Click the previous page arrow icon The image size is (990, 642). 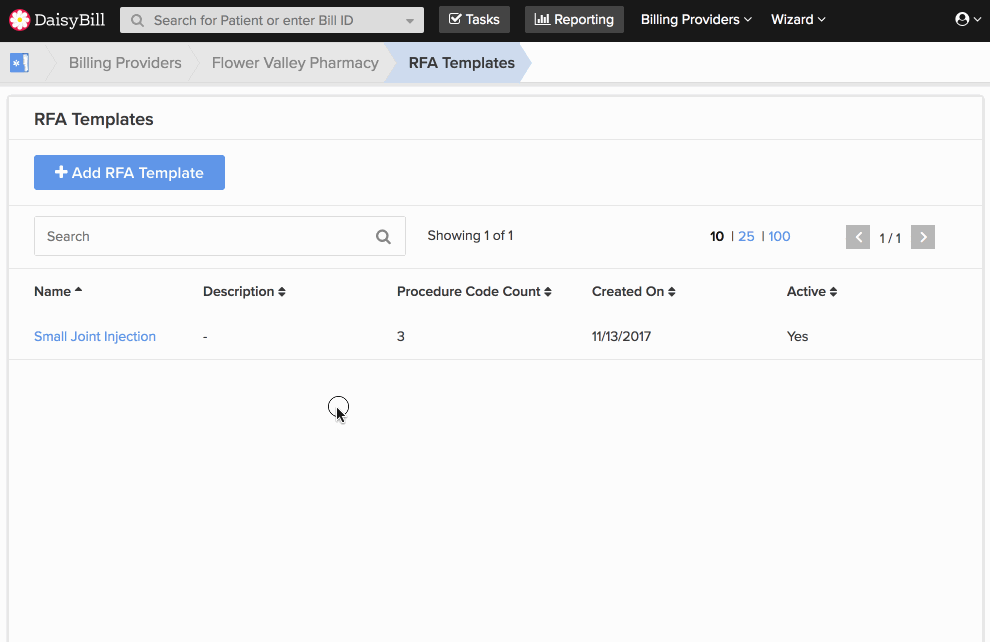858,237
